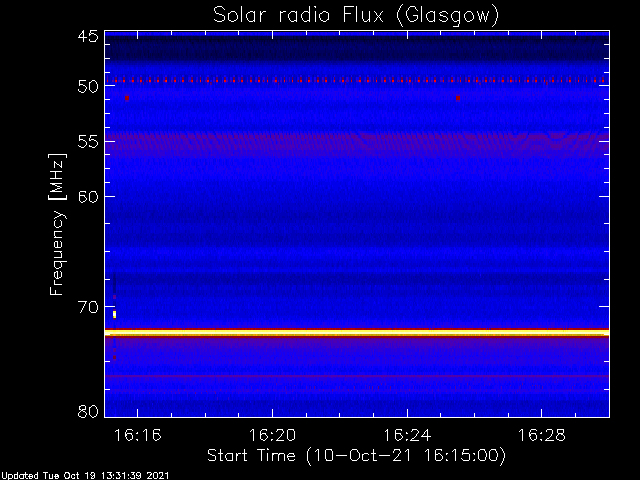Screen dimensions: 640x480
Task: Click the 'Frequency [MHz]' vertical axis title
Action: [x=57, y=224]
